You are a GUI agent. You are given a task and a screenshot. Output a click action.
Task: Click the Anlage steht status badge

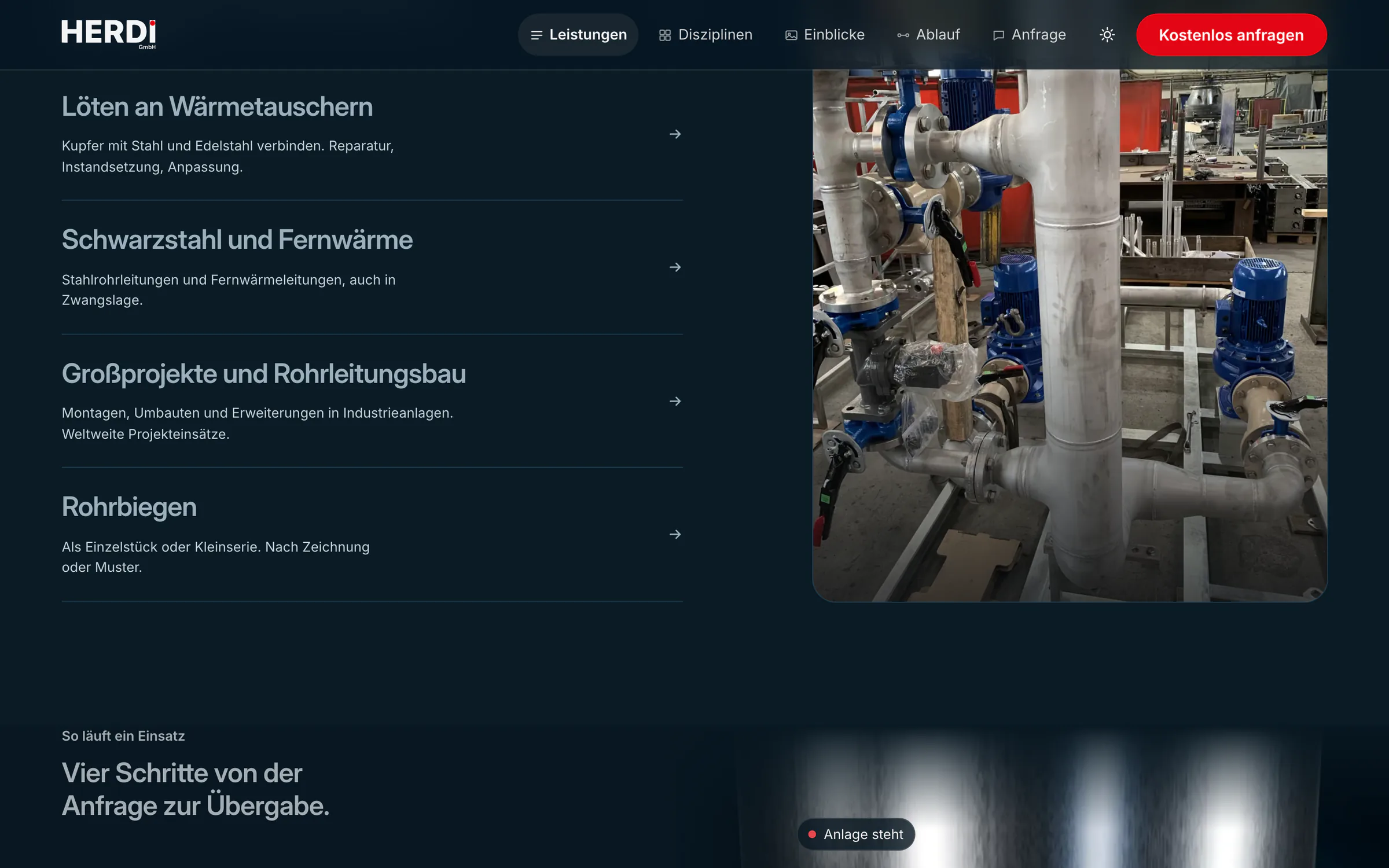click(856, 834)
